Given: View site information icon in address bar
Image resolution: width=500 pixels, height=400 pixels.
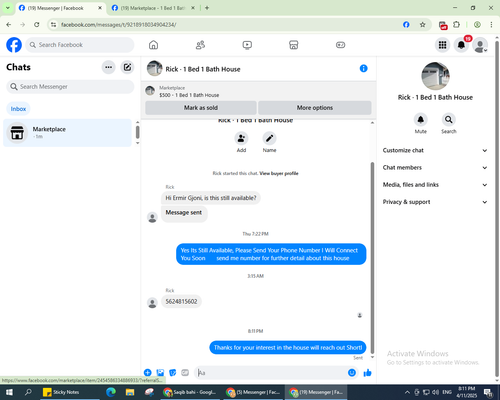Looking at the screenshot, I should pyautogui.click(x=53, y=25).
